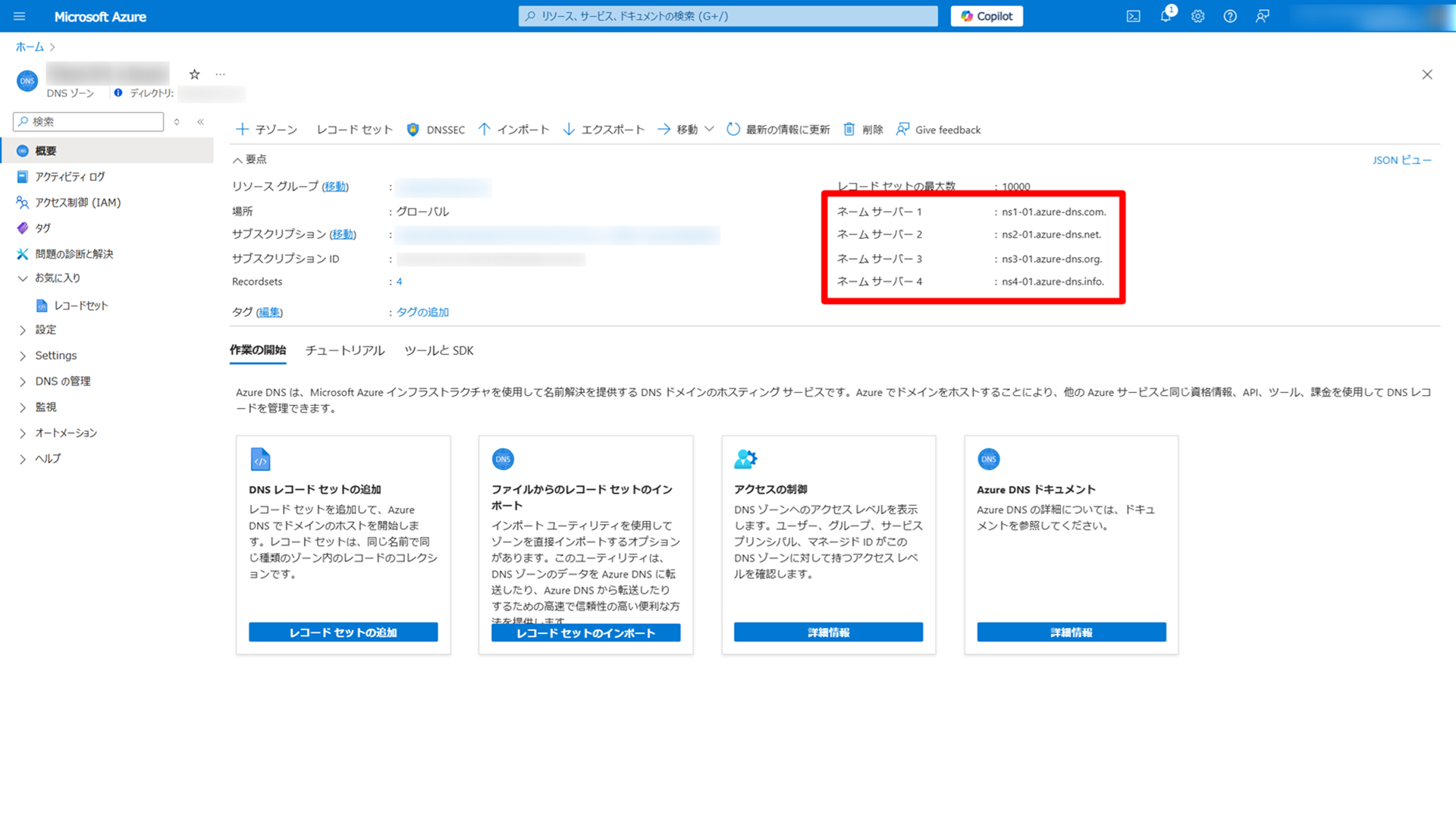Open the 移動 dropdown menu
Image resolution: width=1456 pixels, height=819 pixels.
[x=686, y=130]
